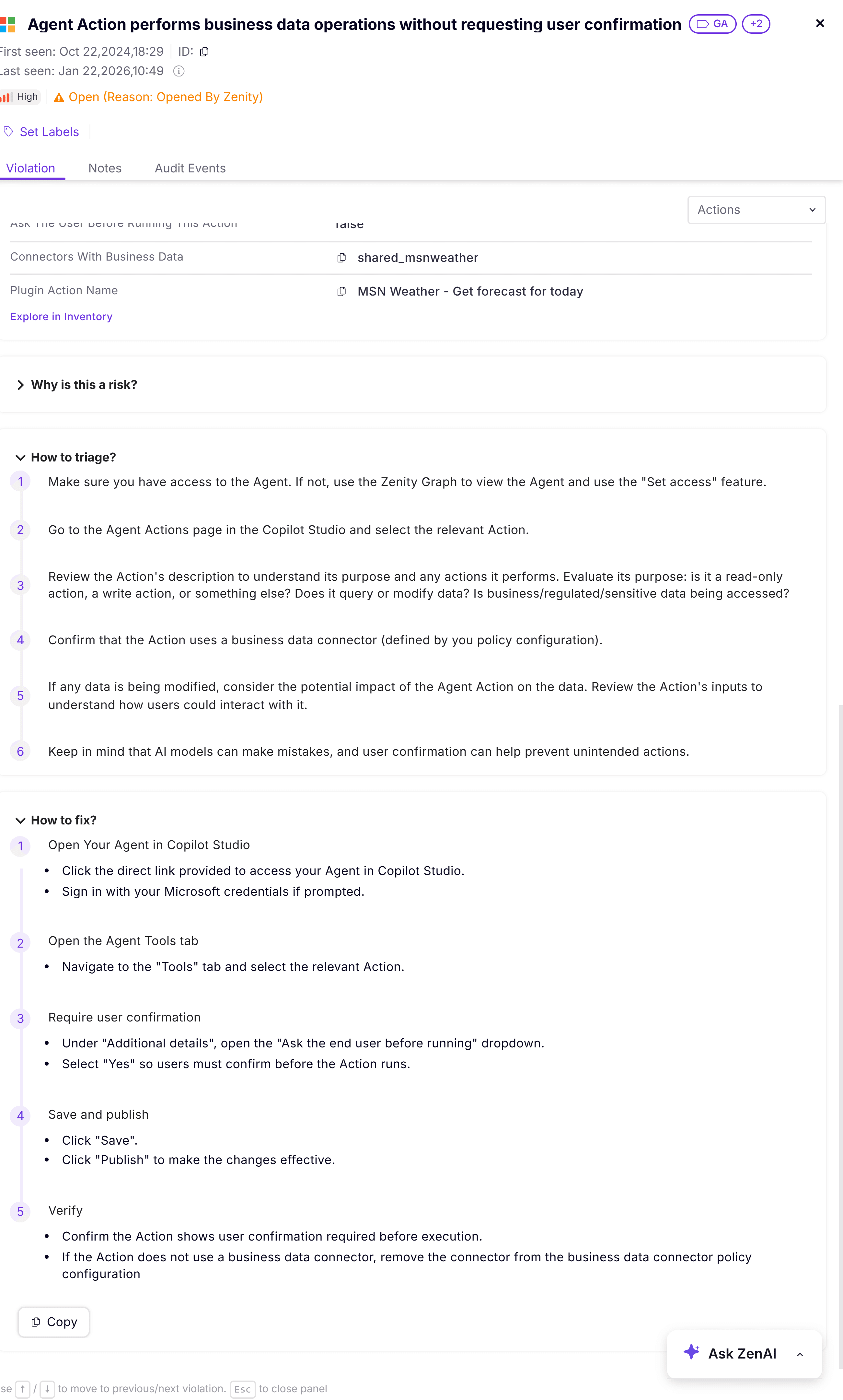Click the +2 additional tags badge

pos(756,24)
